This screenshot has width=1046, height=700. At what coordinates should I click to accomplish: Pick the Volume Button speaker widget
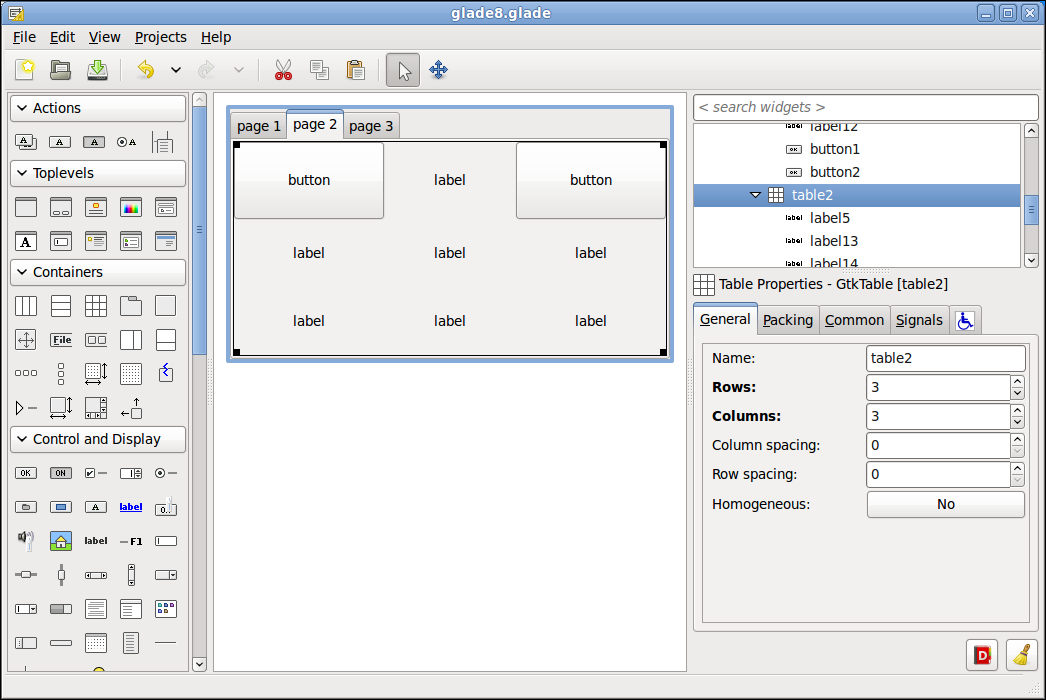pyautogui.click(x=26, y=540)
